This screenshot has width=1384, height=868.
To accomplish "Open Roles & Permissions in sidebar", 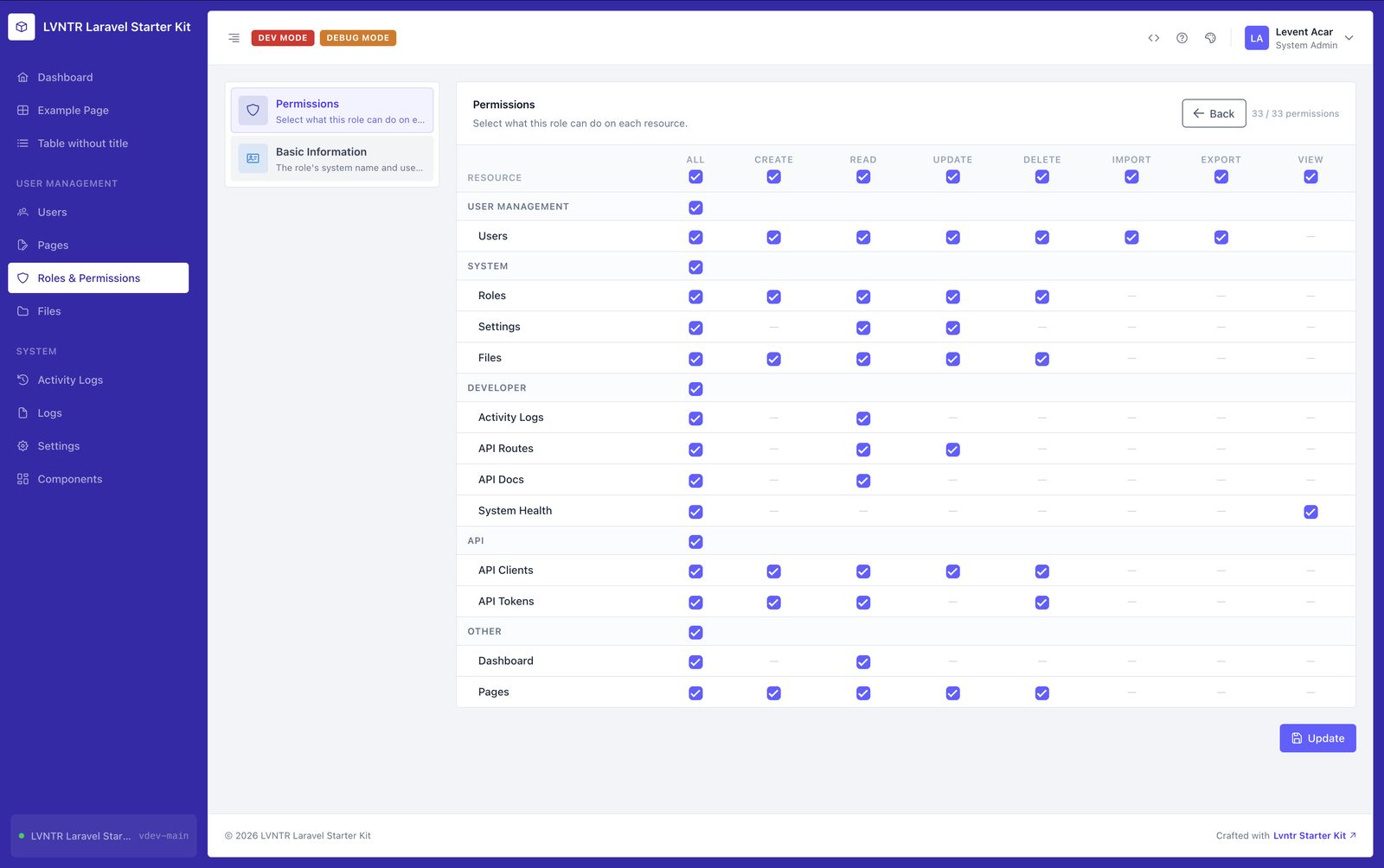I will tap(99, 278).
